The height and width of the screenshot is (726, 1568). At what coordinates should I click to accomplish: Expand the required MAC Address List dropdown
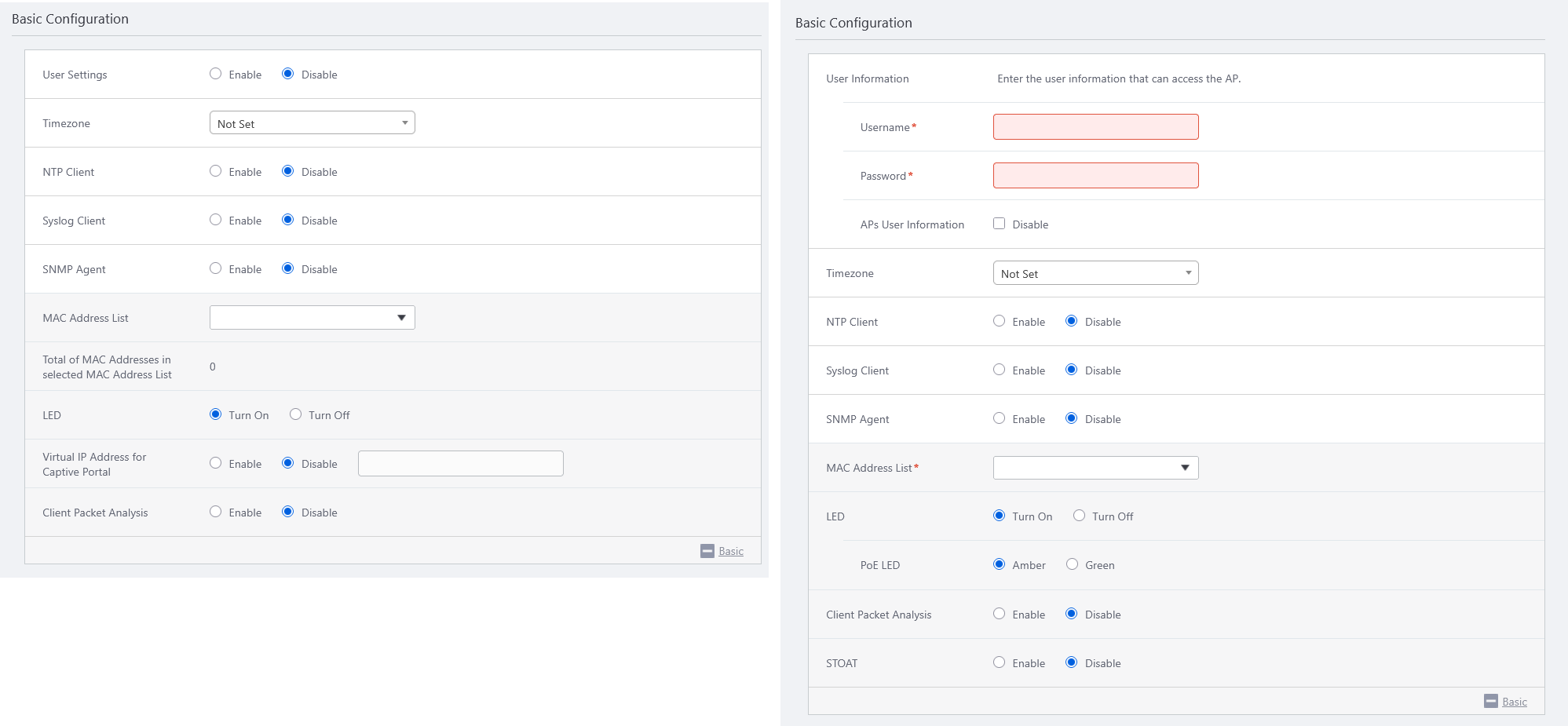pos(1095,468)
